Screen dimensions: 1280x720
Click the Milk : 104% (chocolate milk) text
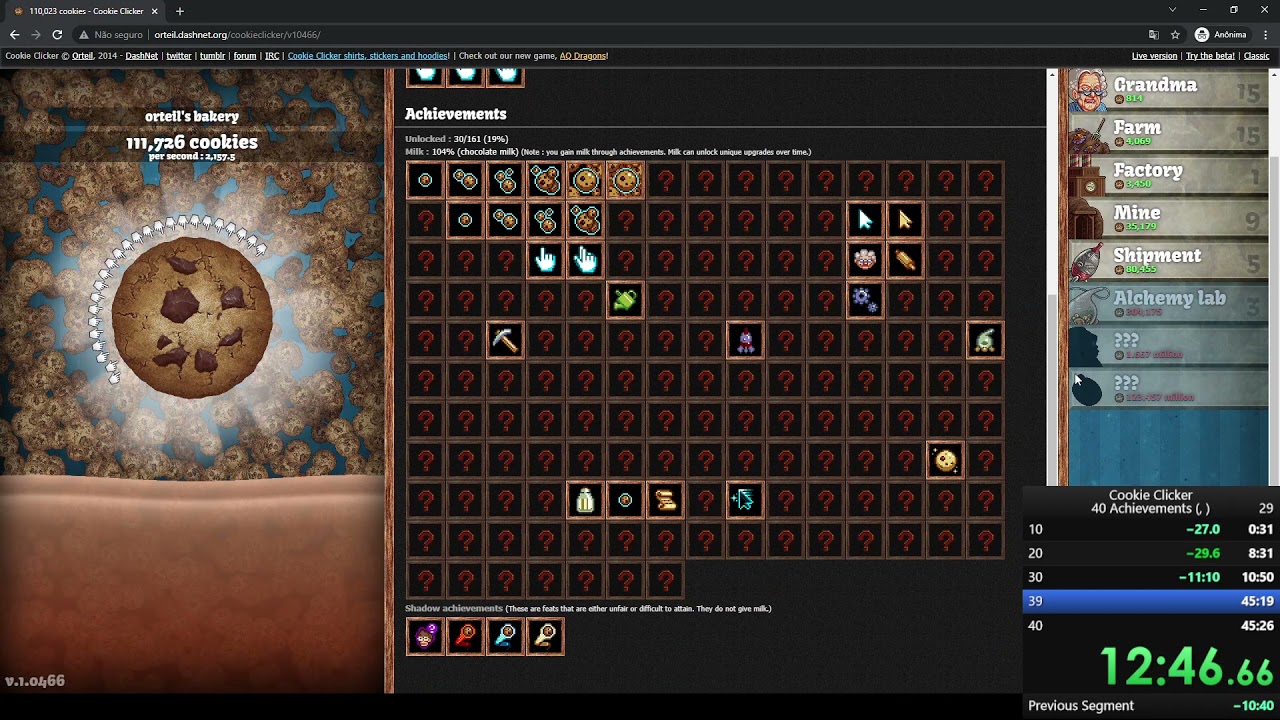(x=461, y=152)
